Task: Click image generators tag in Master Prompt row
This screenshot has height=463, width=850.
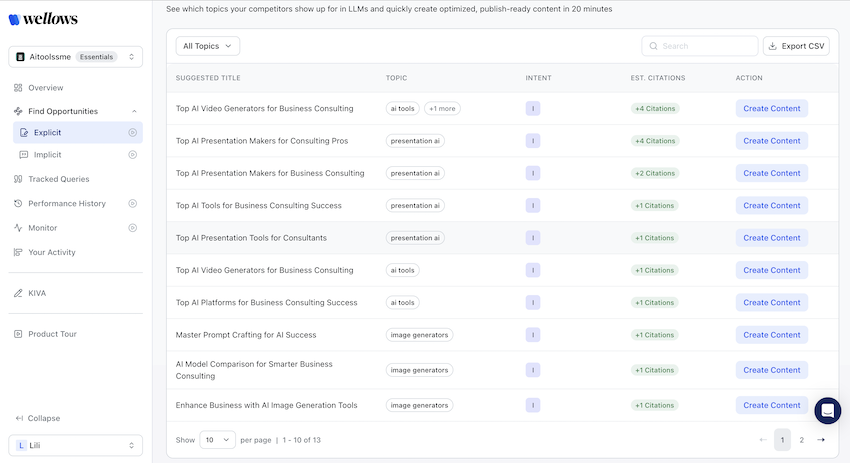Action: [x=420, y=335]
